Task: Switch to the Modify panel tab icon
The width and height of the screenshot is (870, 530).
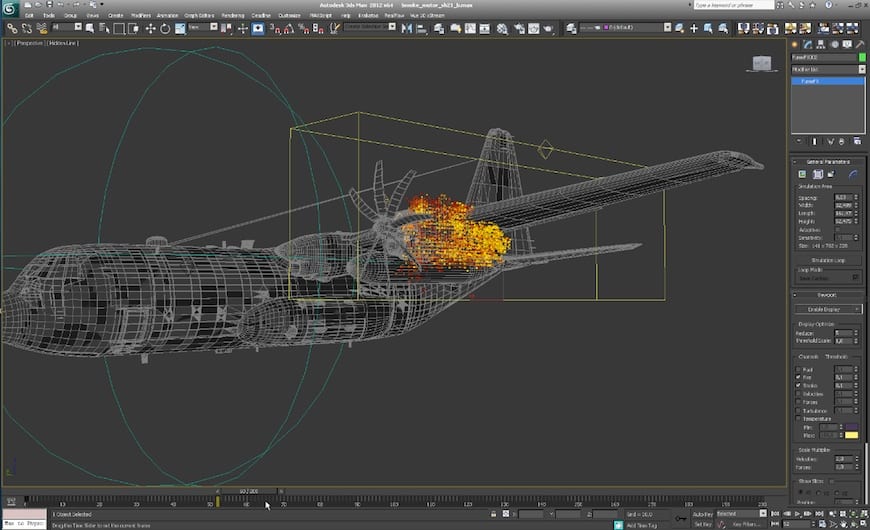Action: pyautogui.click(x=807, y=44)
